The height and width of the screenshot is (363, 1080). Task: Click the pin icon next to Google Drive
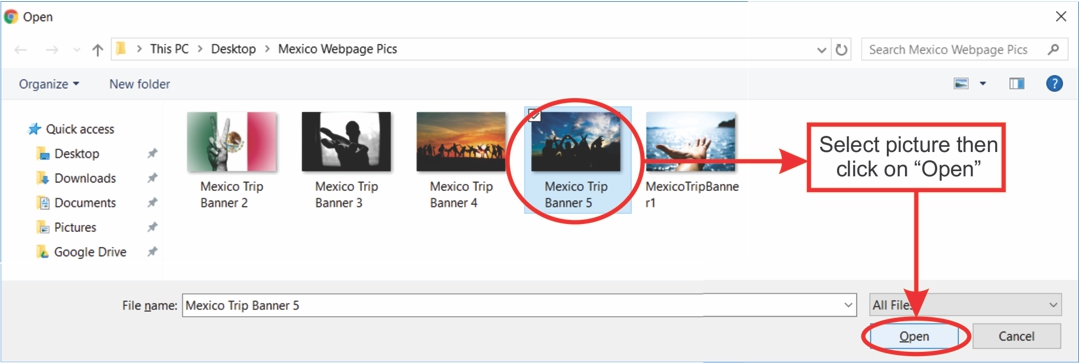click(152, 252)
